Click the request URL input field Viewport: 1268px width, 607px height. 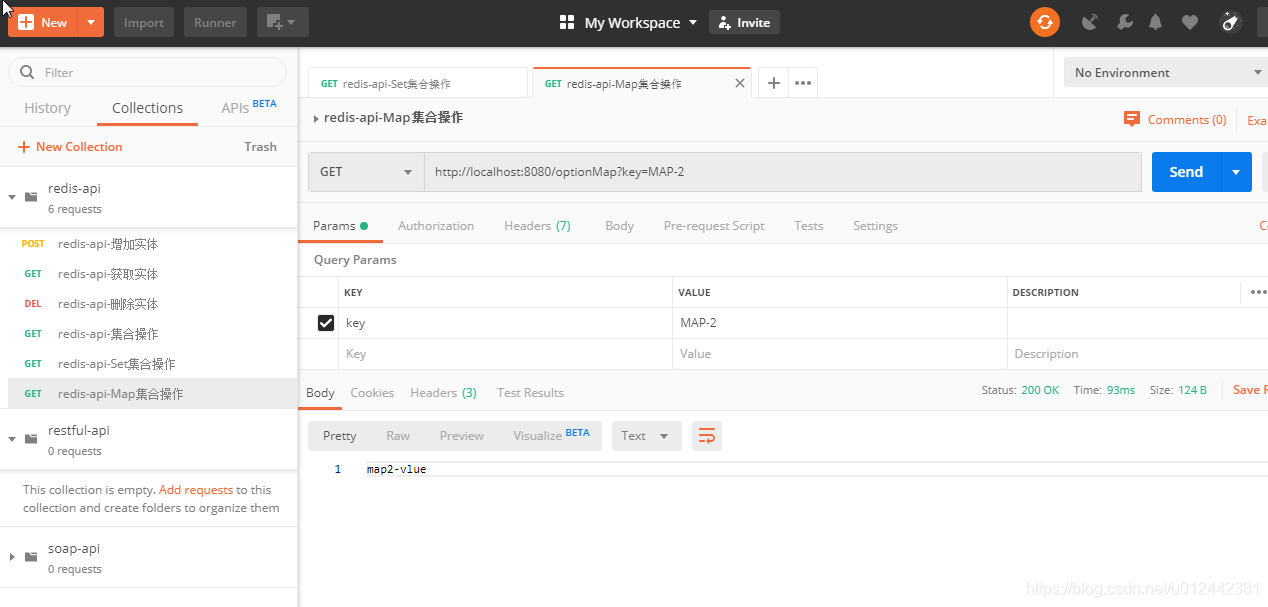783,171
